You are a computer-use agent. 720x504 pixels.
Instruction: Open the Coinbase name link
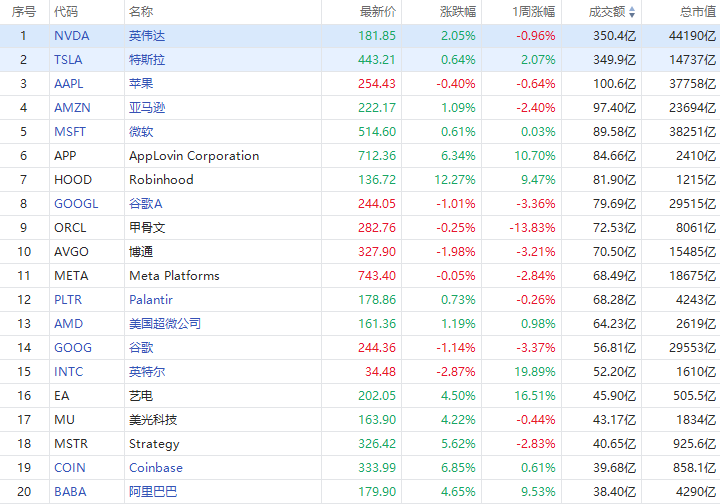tap(156, 468)
